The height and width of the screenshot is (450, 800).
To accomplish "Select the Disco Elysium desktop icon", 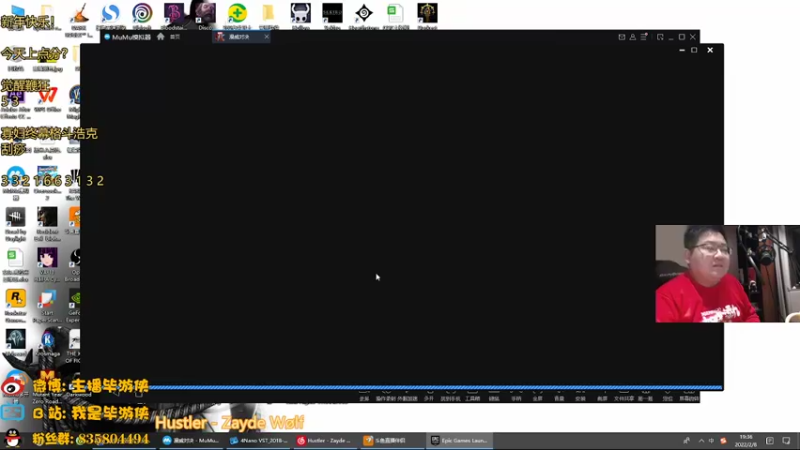I will [205, 16].
